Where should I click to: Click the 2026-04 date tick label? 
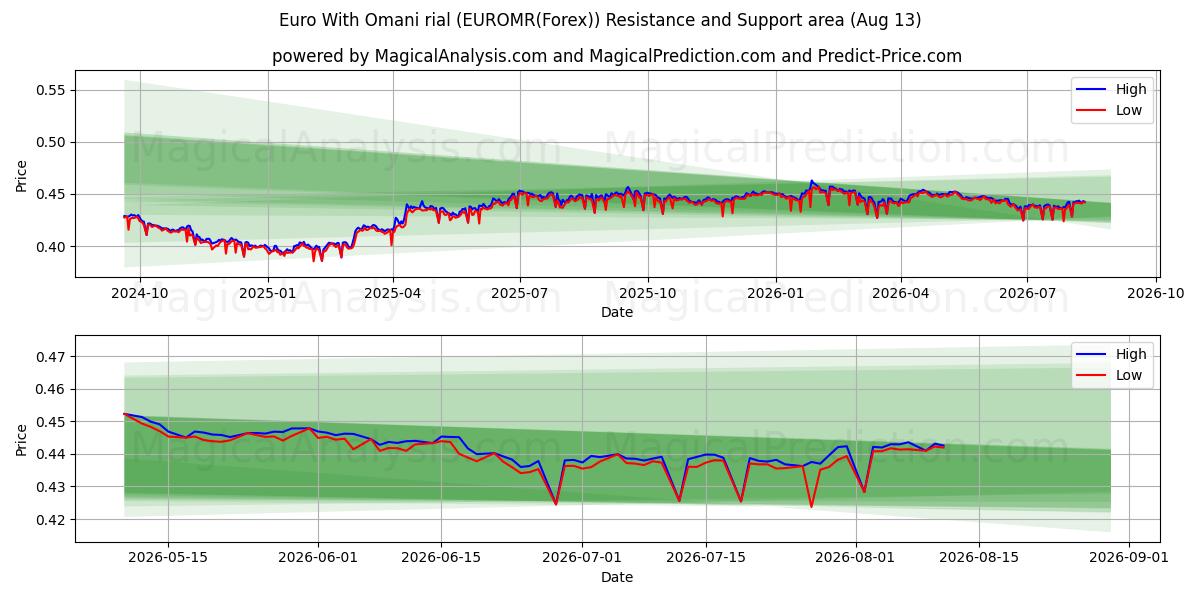coord(900,293)
